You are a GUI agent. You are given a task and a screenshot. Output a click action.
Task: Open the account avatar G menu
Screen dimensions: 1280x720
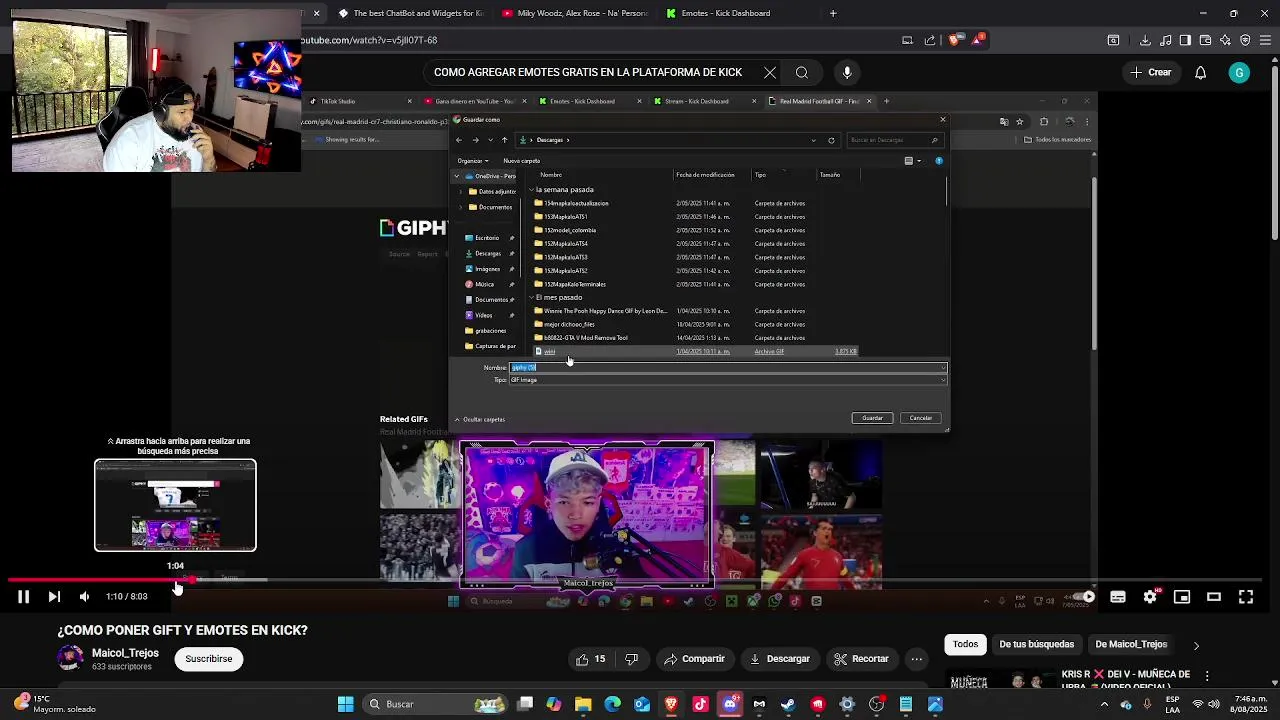point(1239,72)
